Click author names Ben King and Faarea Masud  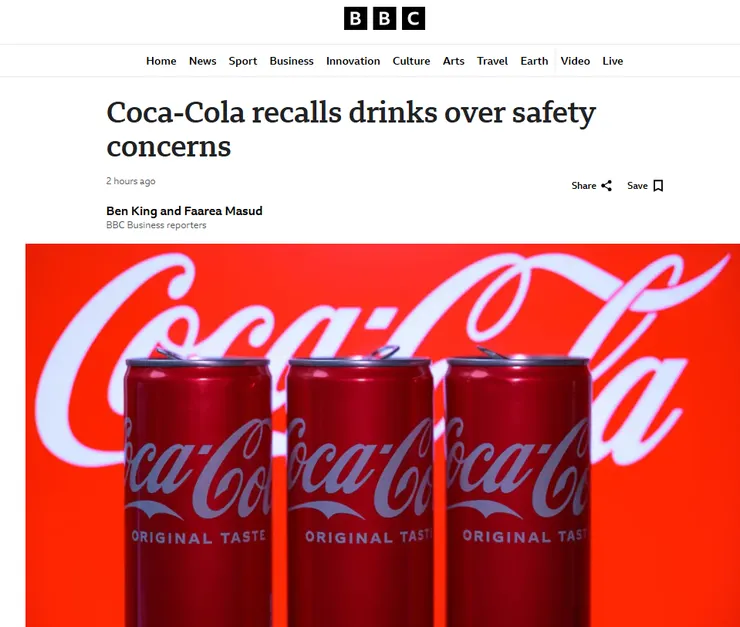(x=184, y=211)
